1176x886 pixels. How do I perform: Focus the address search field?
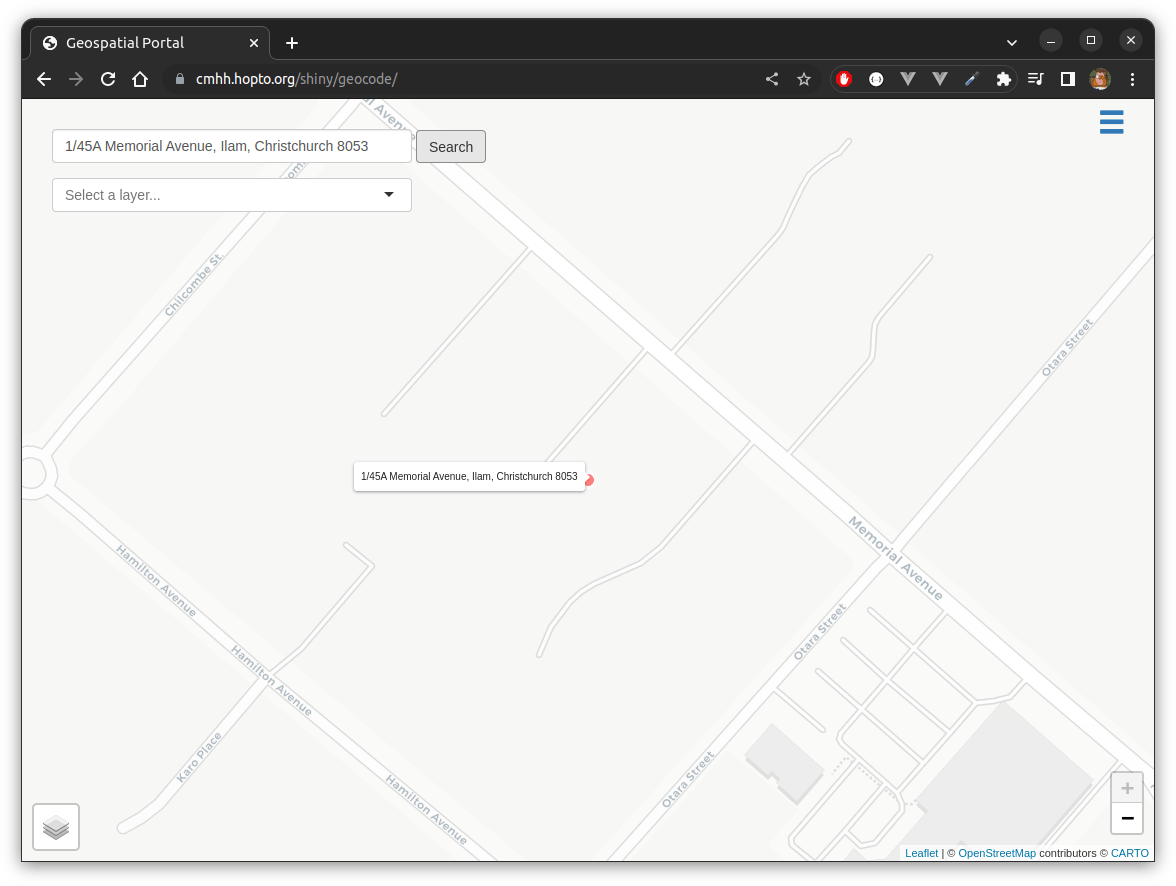click(x=232, y=146)
